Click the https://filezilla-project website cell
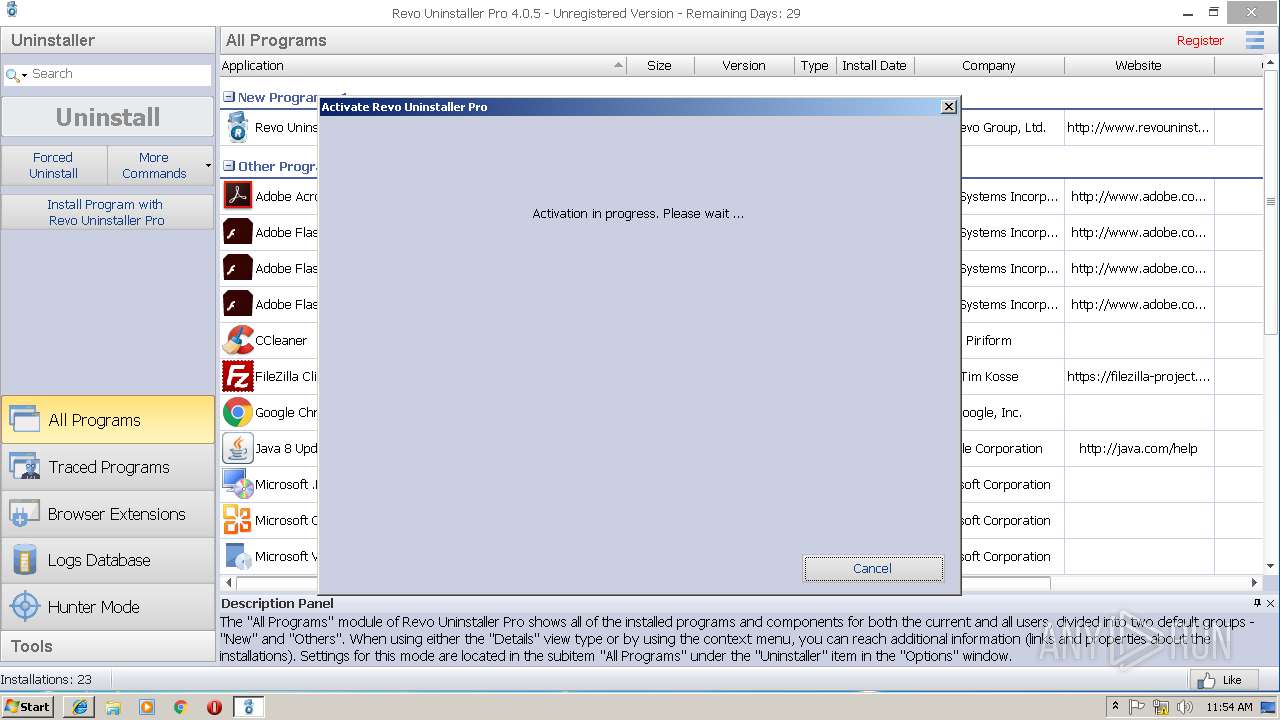Screen dimensions: 1280x720 point(1138,376)
